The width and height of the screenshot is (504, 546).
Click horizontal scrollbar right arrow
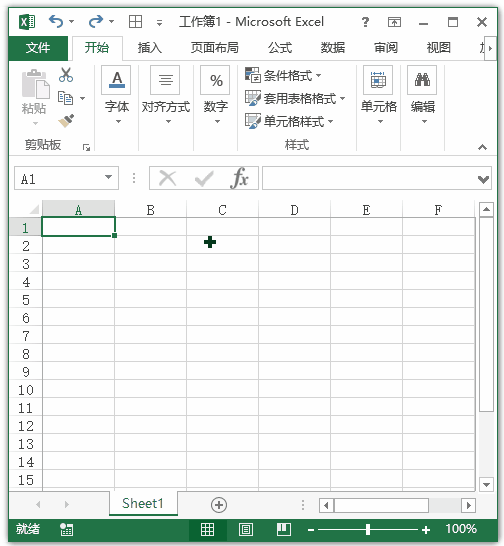(468, 505)
